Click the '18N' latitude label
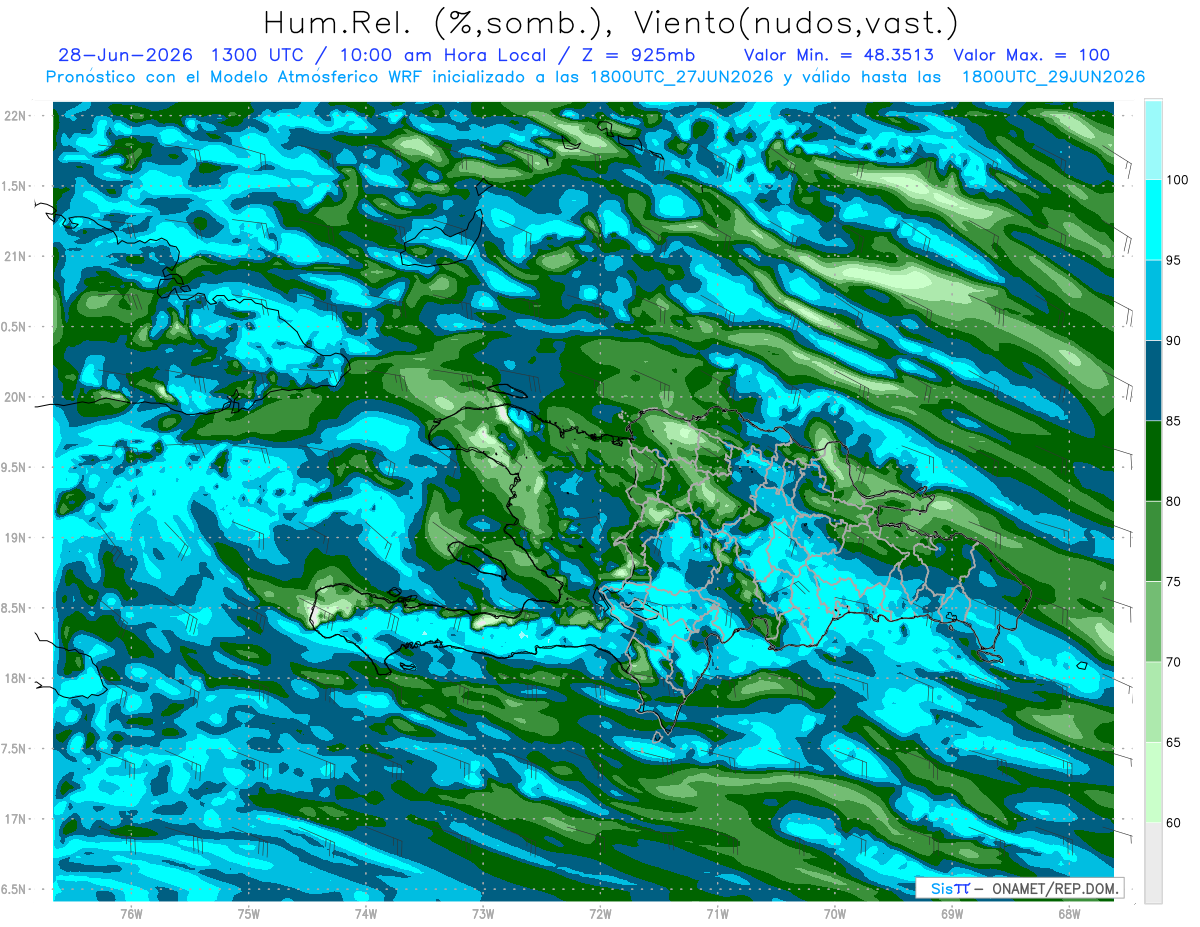Viewport: 1200px width, 927px height. click(17, 678)
